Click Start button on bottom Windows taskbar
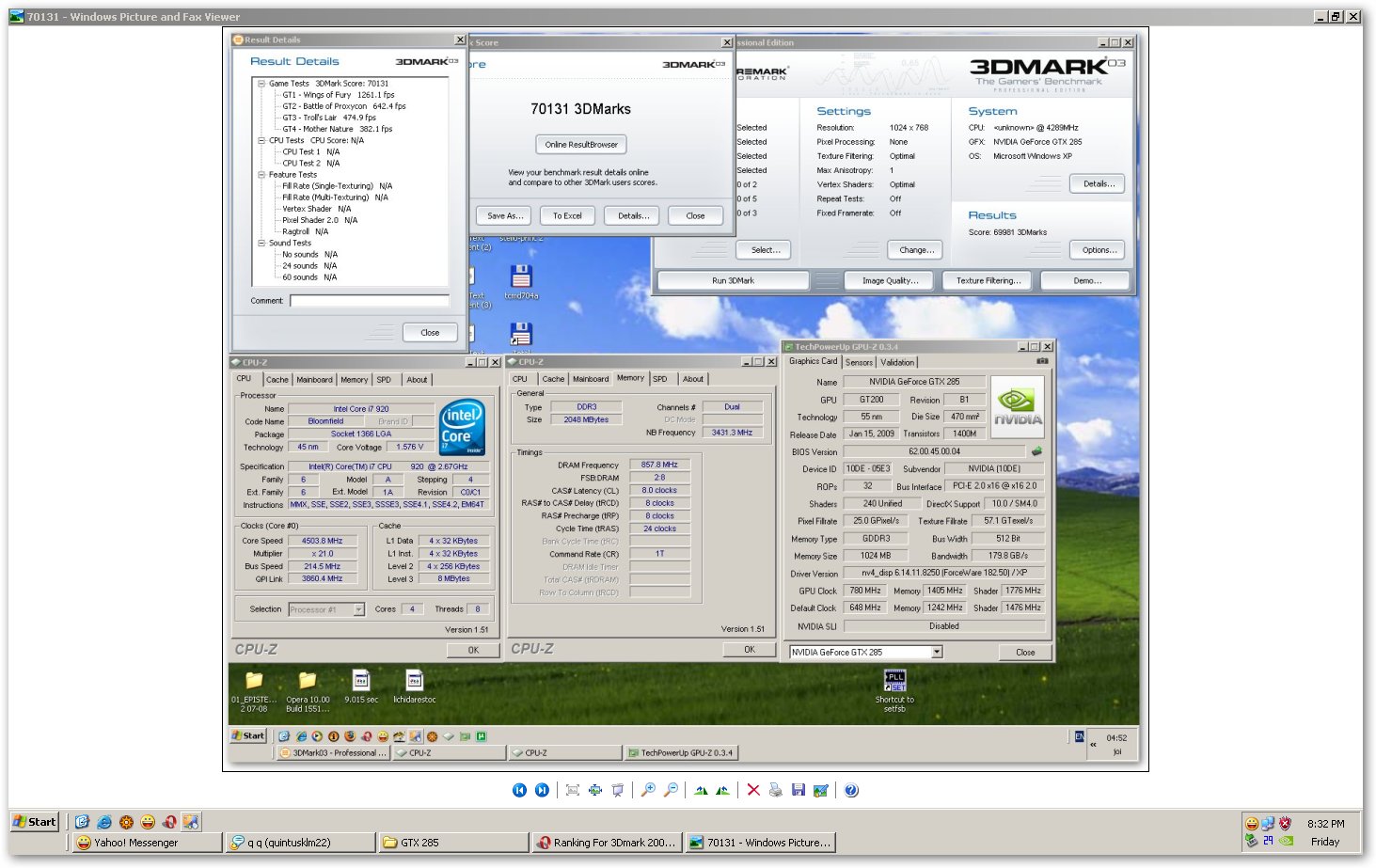1376x868 pixels. pyautogui.click(x=35, y=821)
